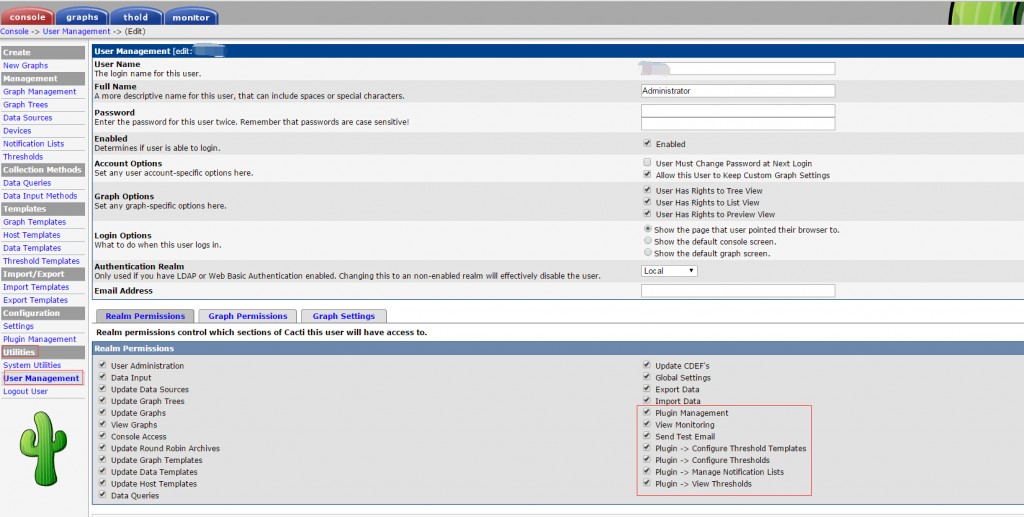The width and height of the screenshot is (1024, 517).
Task: Click Logout User link
Action: 25,392
